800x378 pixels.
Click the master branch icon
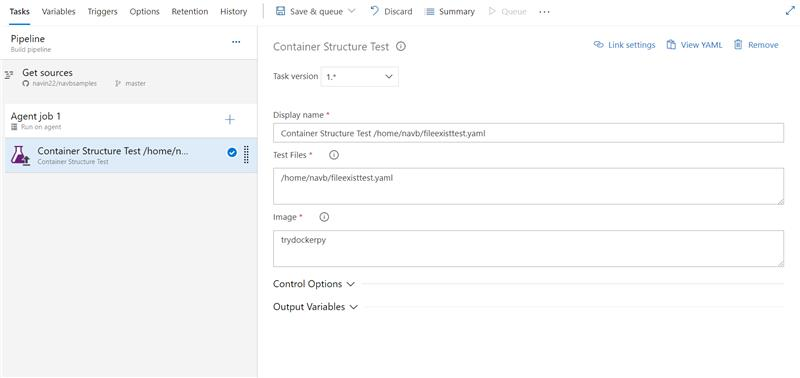coord(118,83)
